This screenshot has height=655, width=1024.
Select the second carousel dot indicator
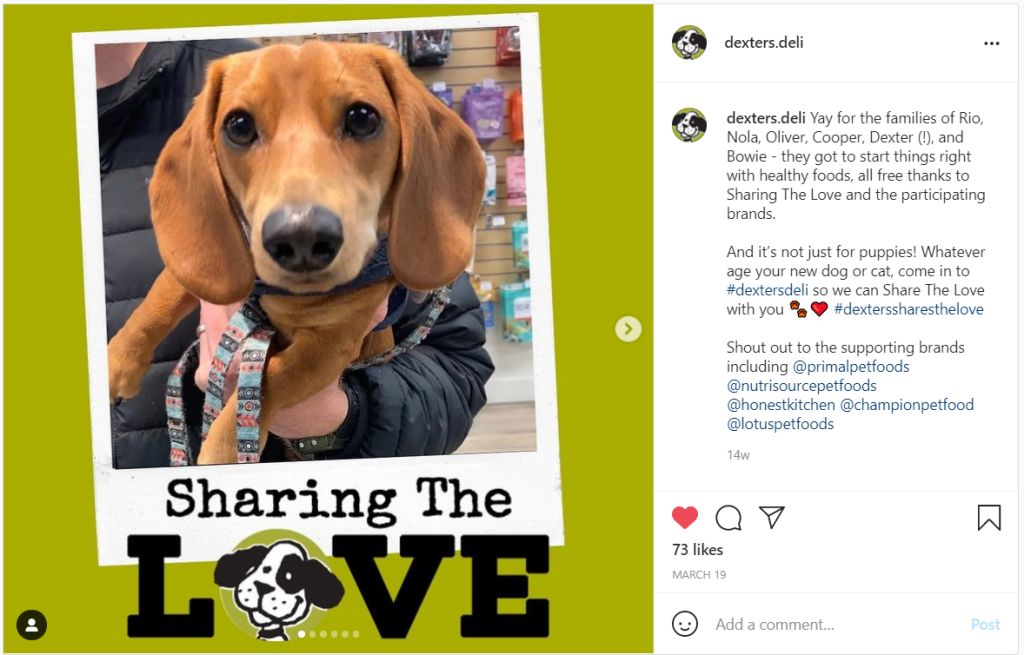pyautogui.click(x=312, y=634)
